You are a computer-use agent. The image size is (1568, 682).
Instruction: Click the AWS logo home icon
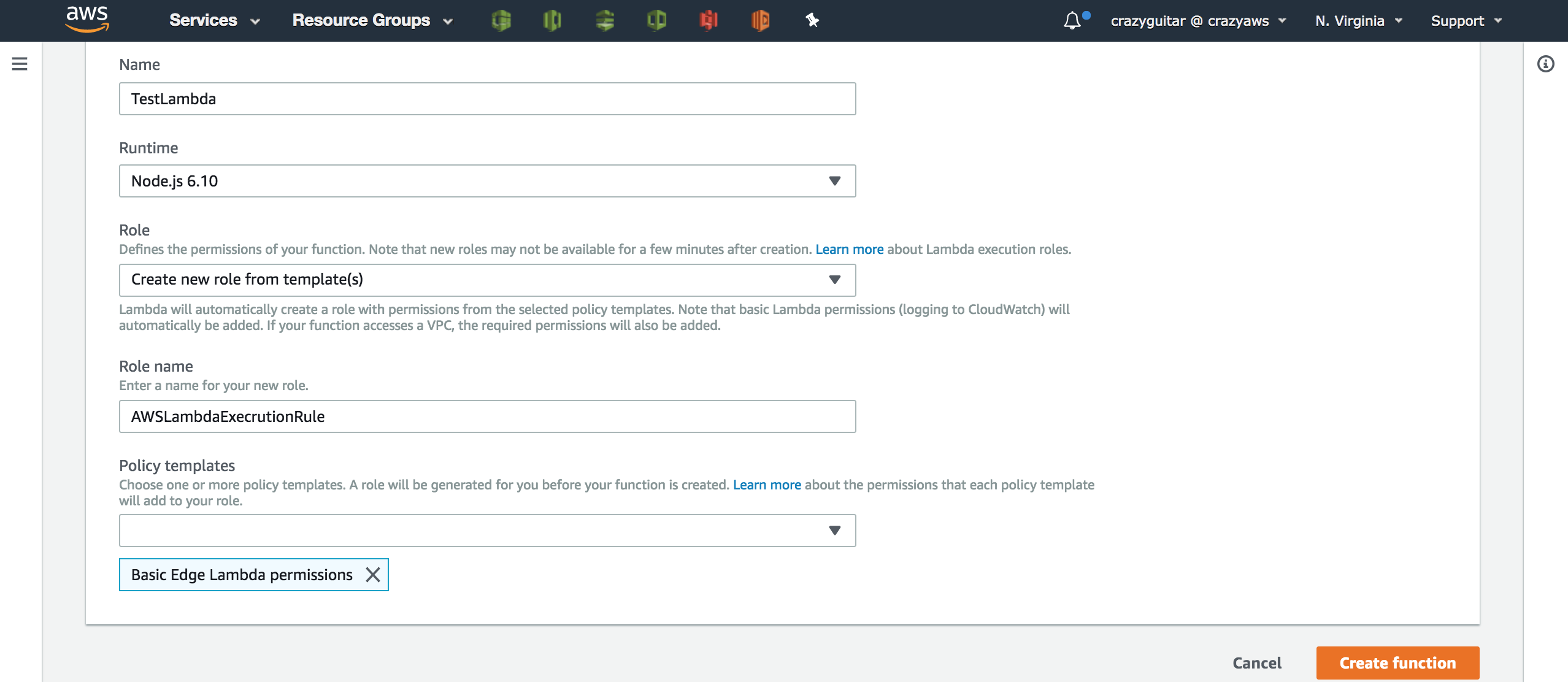pyautogui.click(x=87, y=20)
